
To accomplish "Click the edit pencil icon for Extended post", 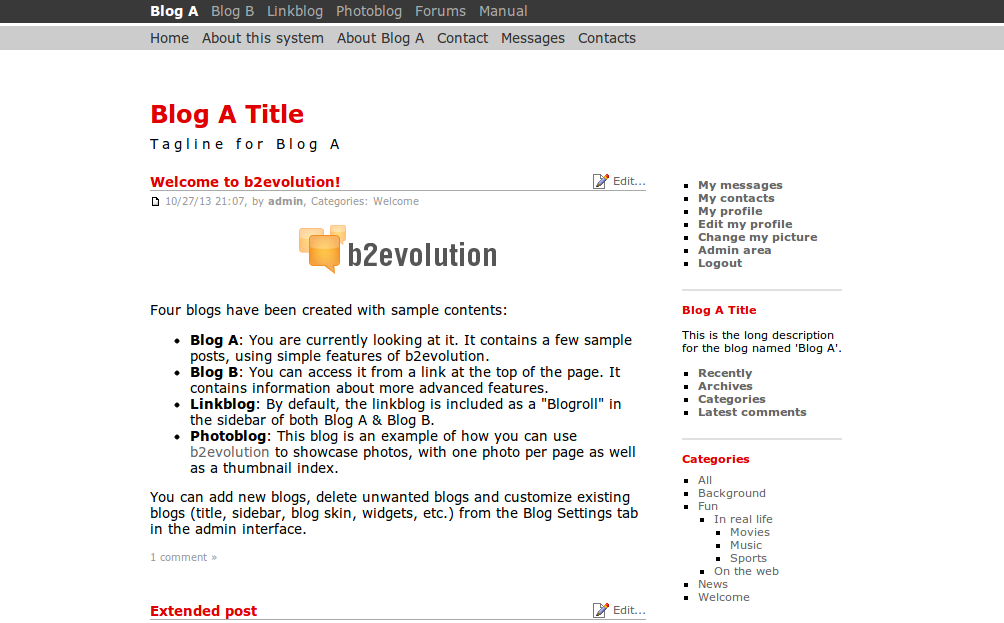I will (601, 610).
